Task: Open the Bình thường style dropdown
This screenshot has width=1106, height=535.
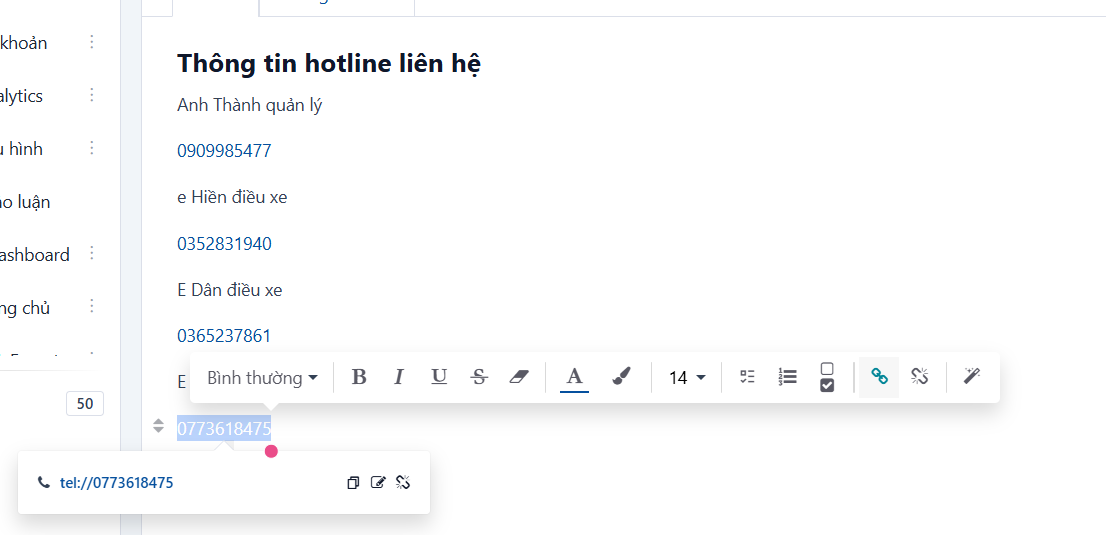Action: click(x=262, y=378)
